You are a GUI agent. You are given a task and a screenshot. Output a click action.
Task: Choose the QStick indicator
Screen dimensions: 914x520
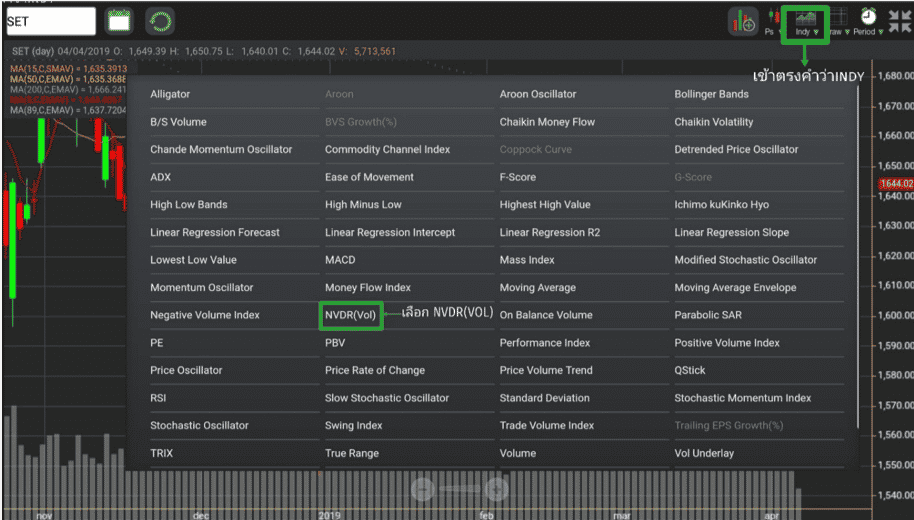pos(690,371)
